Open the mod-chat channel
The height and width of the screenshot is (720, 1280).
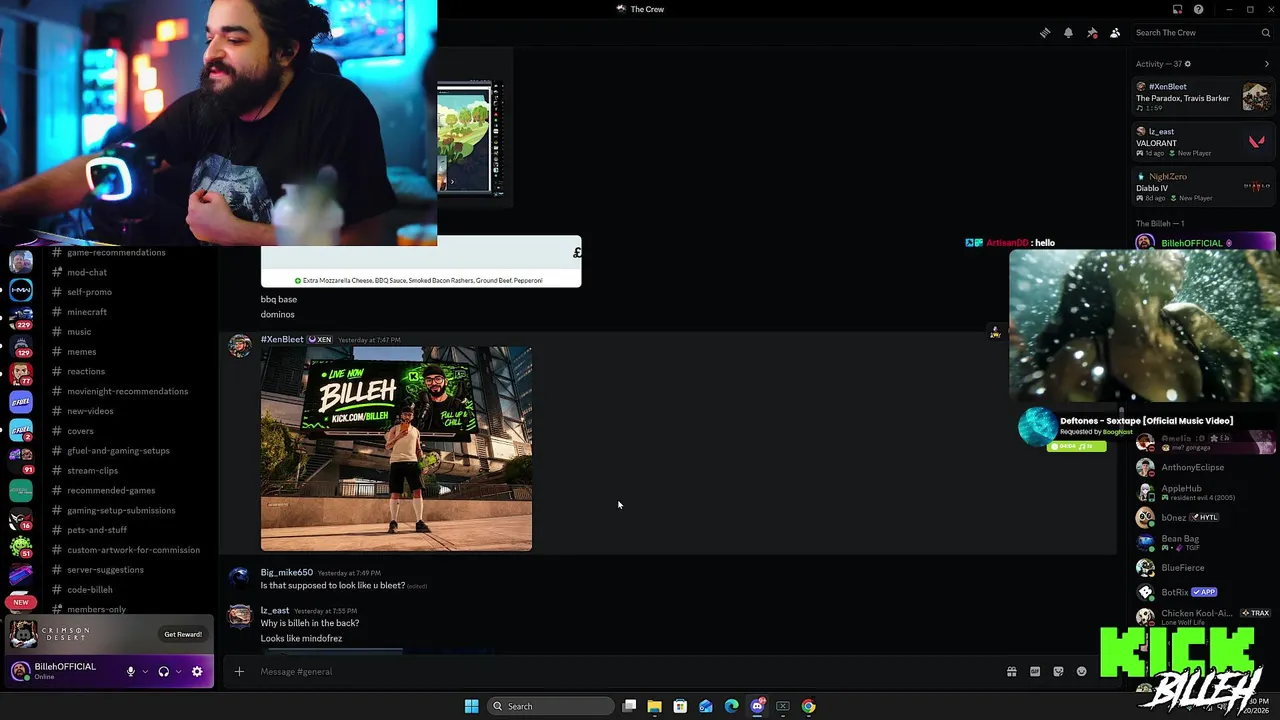coord(87,272)
